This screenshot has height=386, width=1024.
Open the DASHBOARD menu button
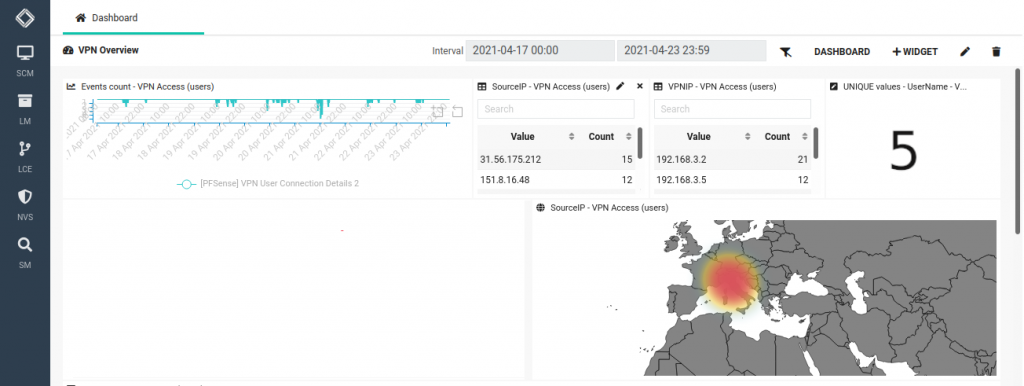click(x=842, y=52)
